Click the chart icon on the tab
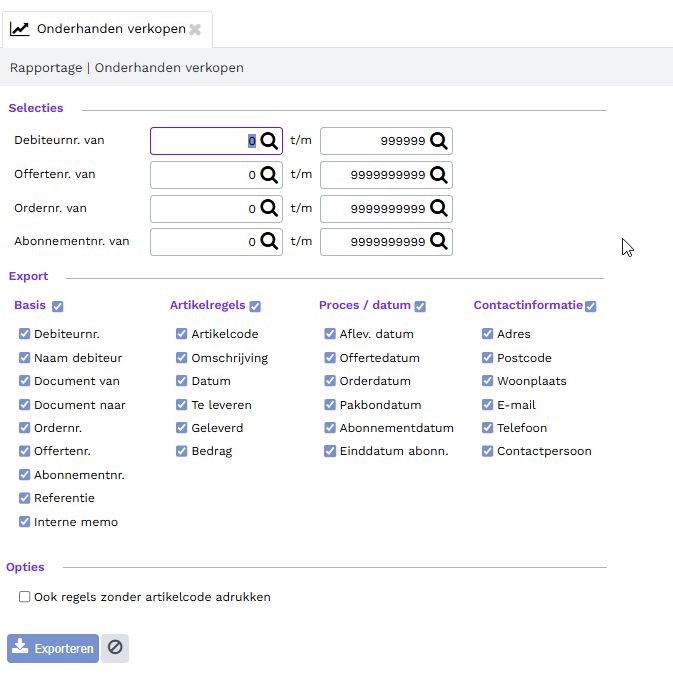This screenshot has height=690, width=673. pos(19,29)
